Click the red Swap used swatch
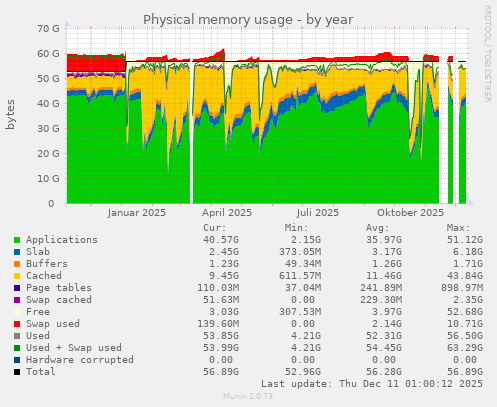 [x=17, y=324]
